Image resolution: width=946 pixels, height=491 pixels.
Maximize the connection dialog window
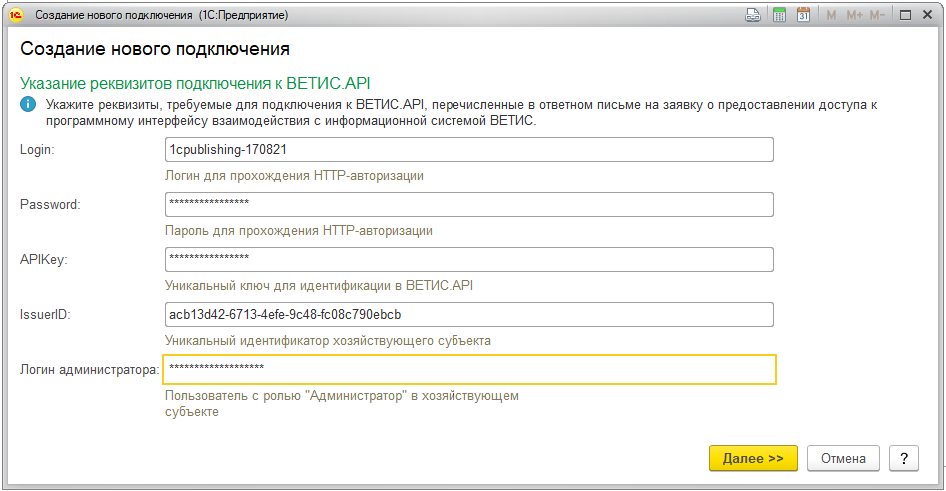(x=905, y=16)
